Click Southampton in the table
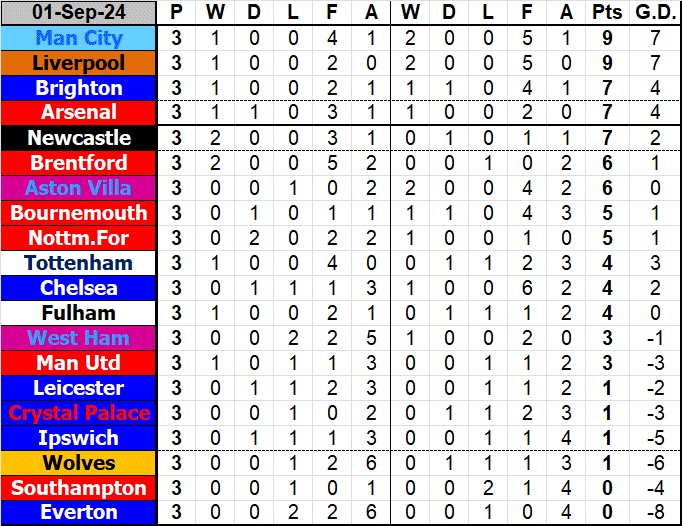682x526 pixels. (79, 488)
